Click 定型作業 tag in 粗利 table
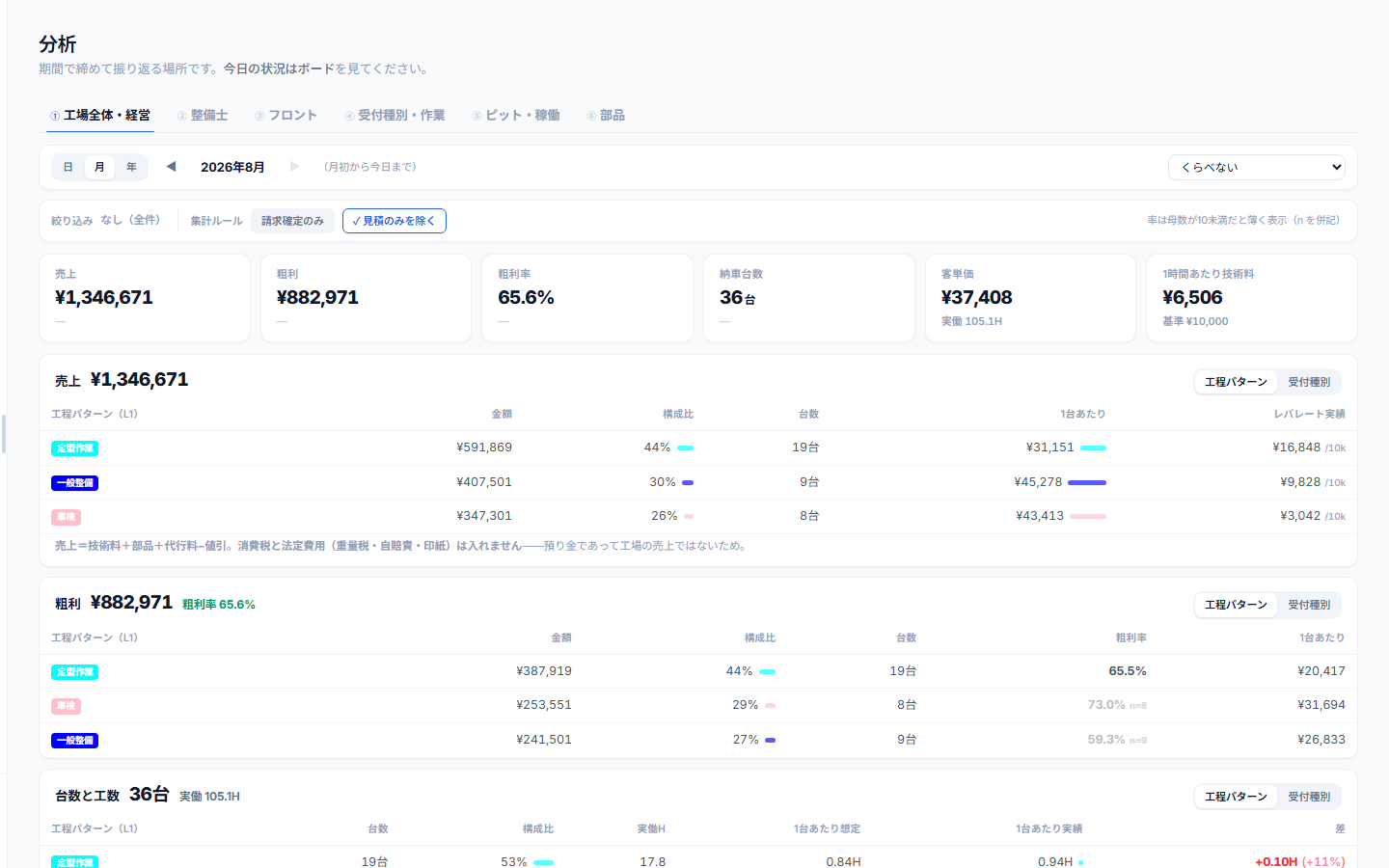The image size is (1389, 868). click(74, 672)
